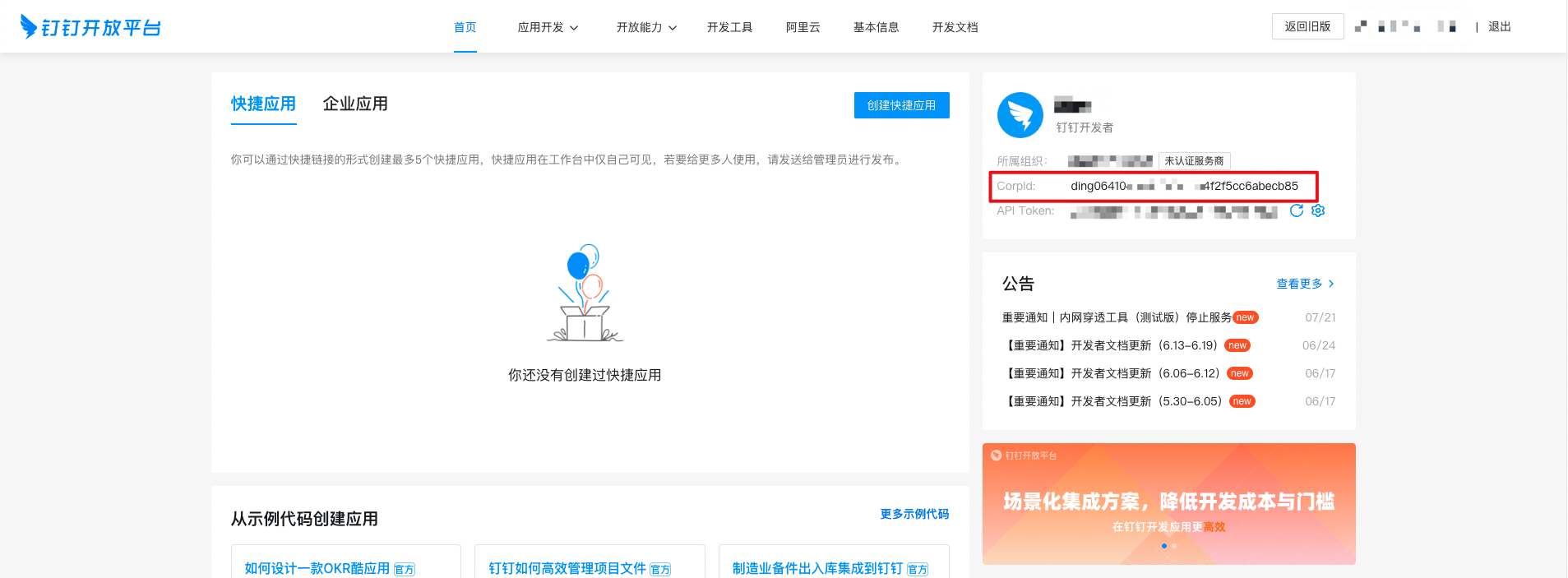Open 开发者文档更新 (6.06-6.12) notice
The height and width of the screenshot is (578, 1568).
click(x=1112, y=373)
